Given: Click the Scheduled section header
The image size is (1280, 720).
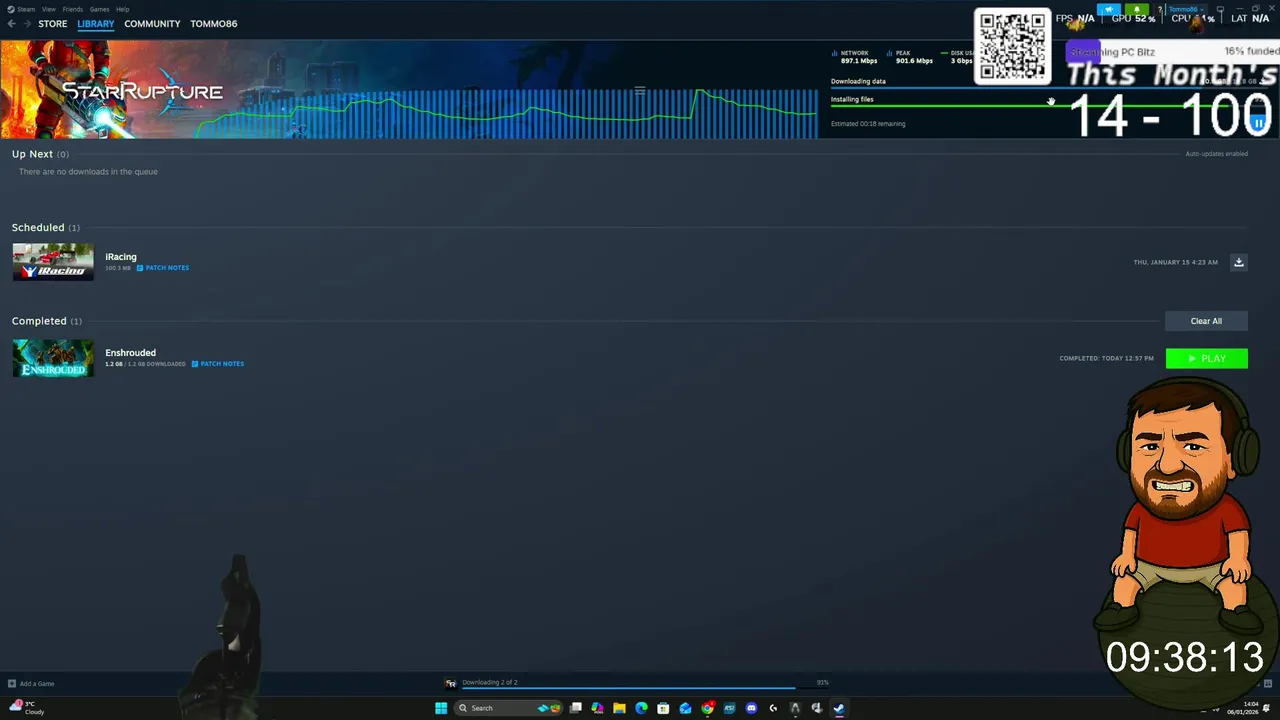Looking at the screenshot, I should pyautogui.click(x=45, y=227).
